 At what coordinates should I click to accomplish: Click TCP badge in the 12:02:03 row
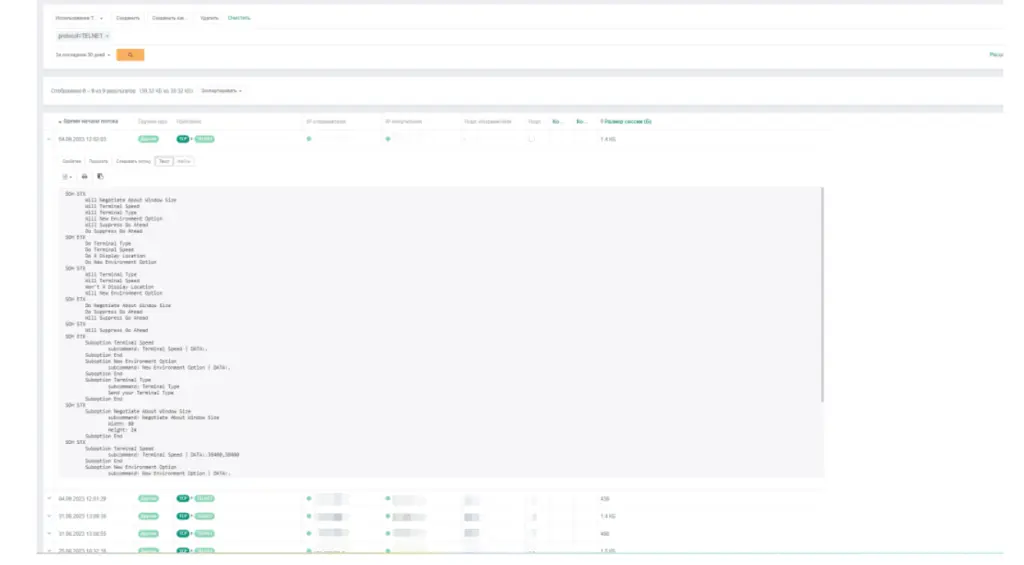click(x=183, y=139)
